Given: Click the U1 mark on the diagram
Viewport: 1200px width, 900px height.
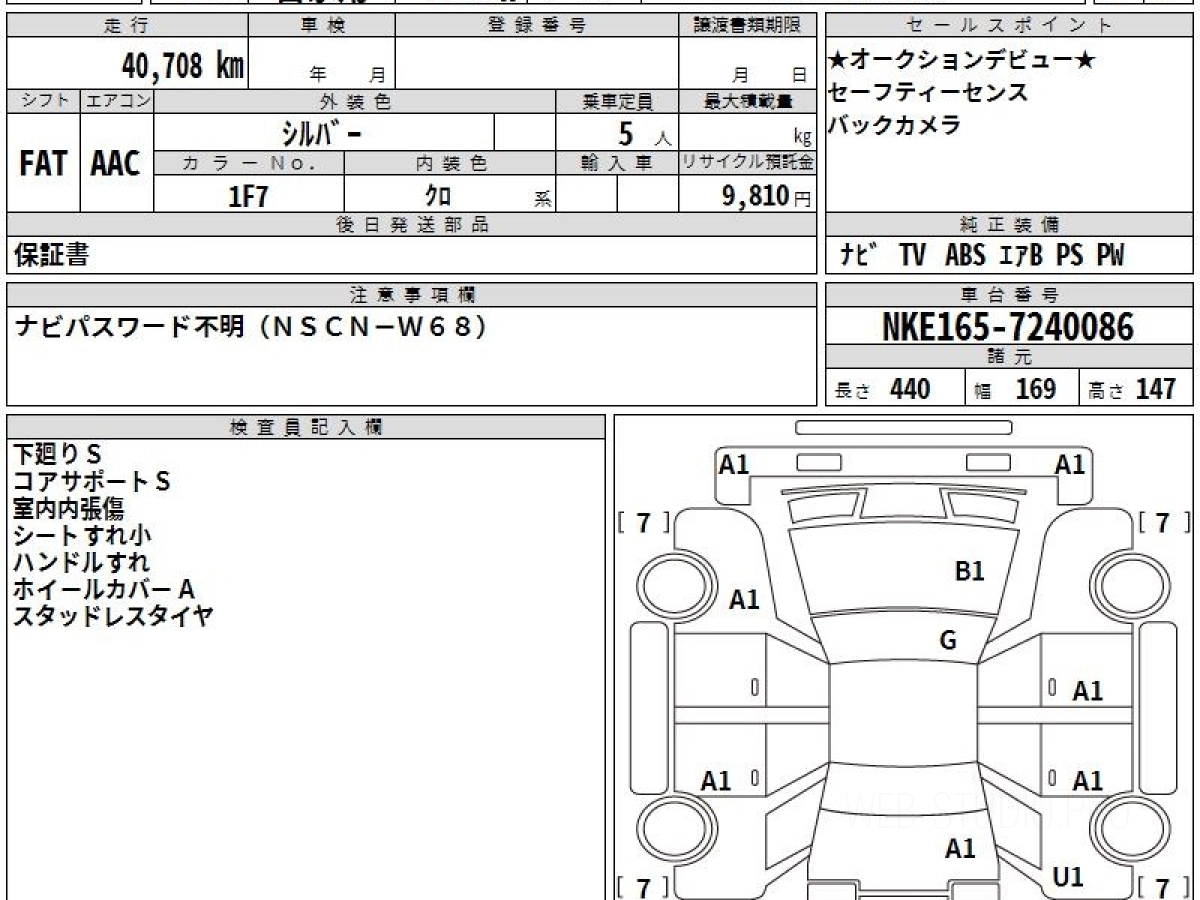Looking at the screenshot, I should (1068, 878).
